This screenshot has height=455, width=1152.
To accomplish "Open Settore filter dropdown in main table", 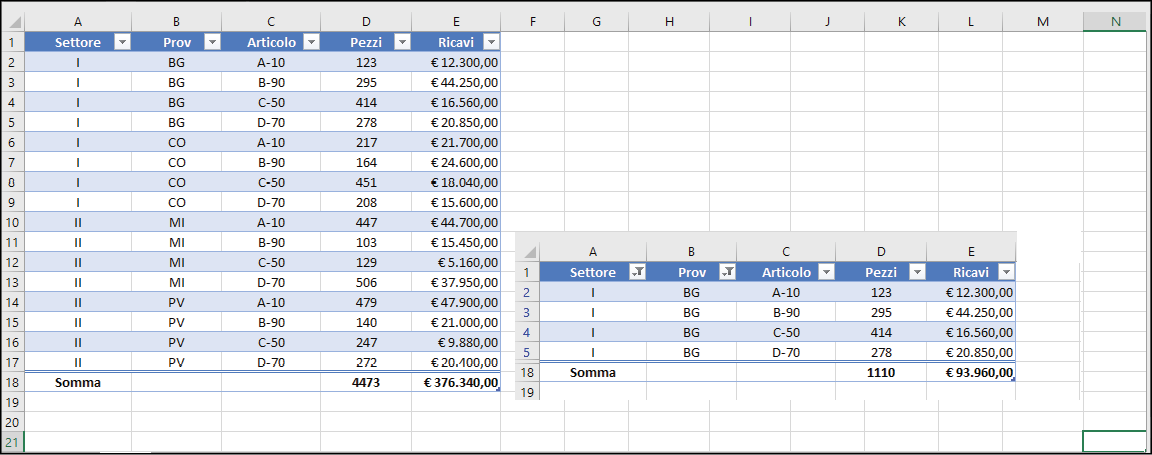I will [x=123, y=43].
